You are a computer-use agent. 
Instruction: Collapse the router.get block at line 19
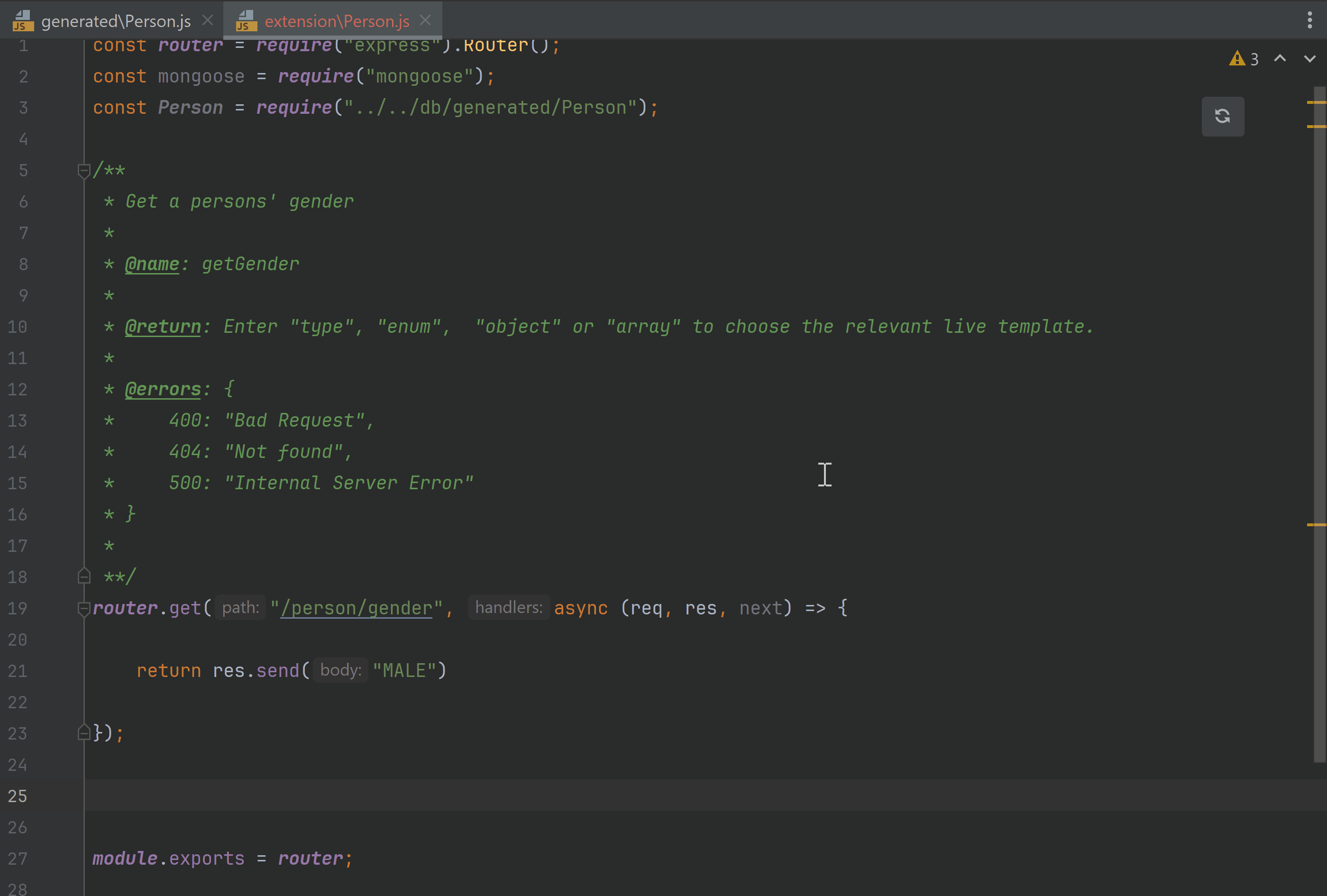84,608
